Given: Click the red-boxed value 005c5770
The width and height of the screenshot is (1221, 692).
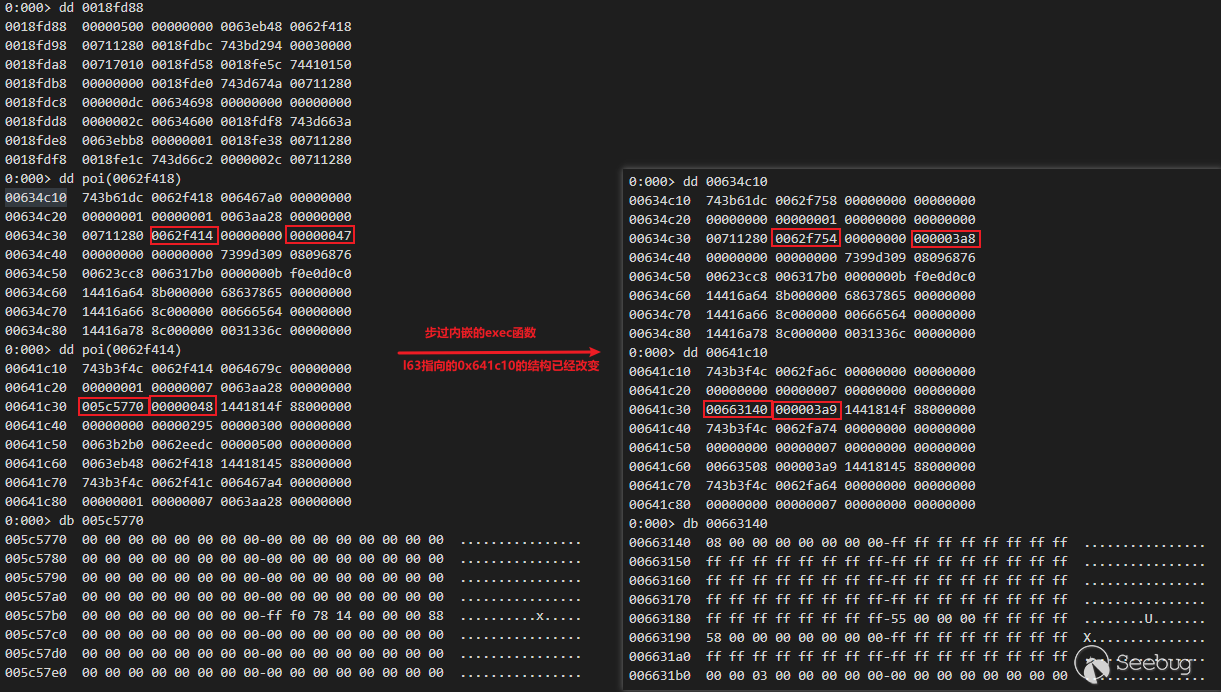Looking at the screenshot, I should pyautogui.click(x=114, y=407).
